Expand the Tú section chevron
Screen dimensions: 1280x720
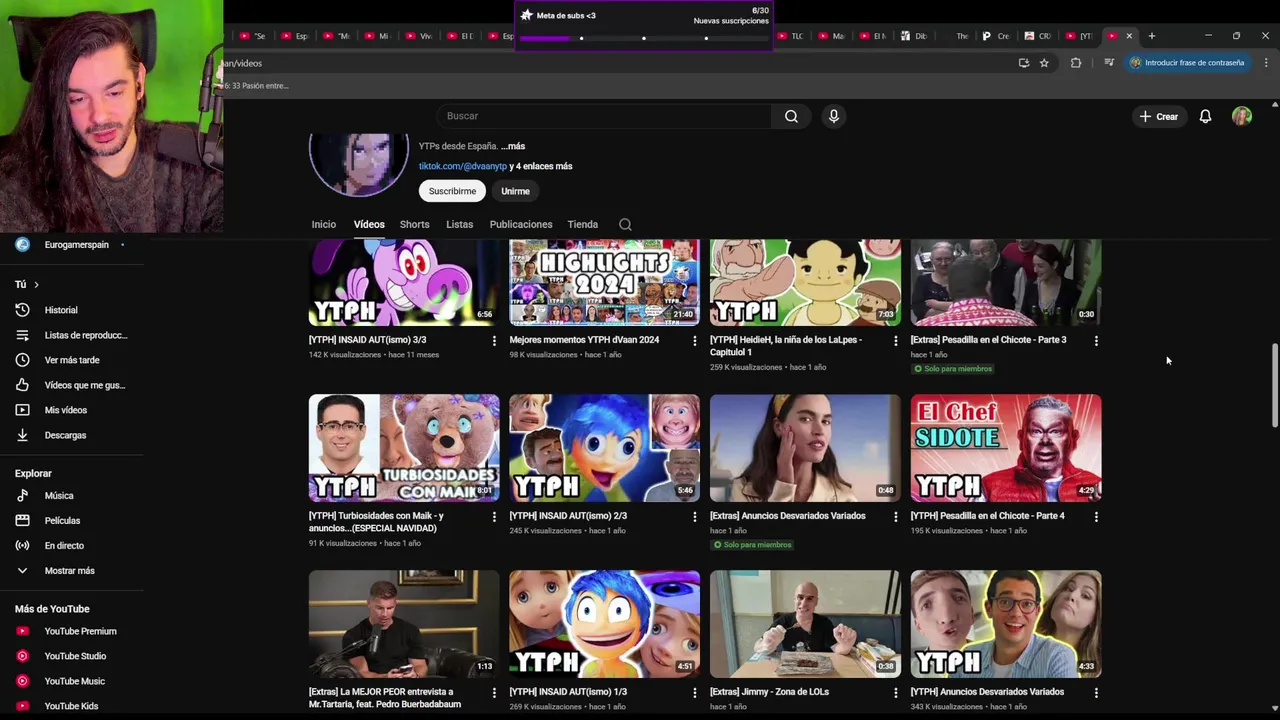click(36, 285)
